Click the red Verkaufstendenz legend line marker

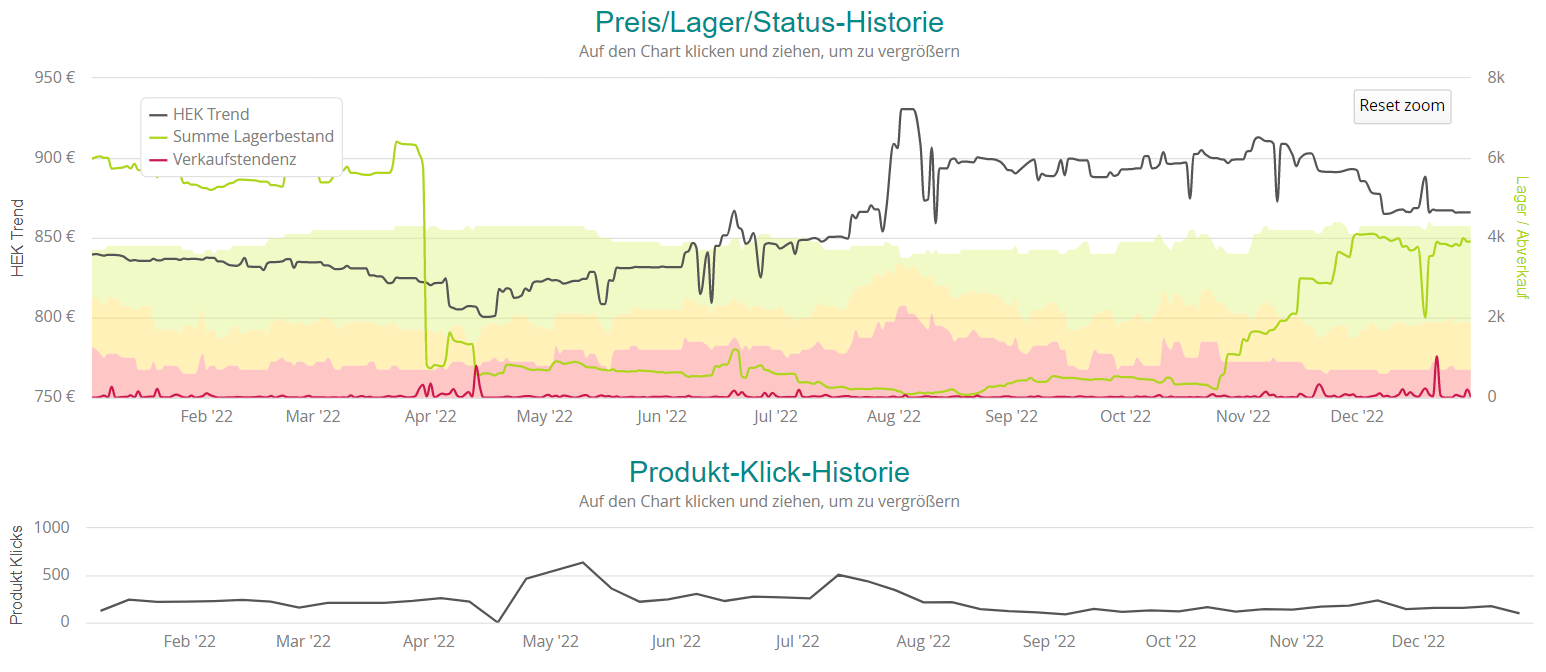(x=158, y=159)
